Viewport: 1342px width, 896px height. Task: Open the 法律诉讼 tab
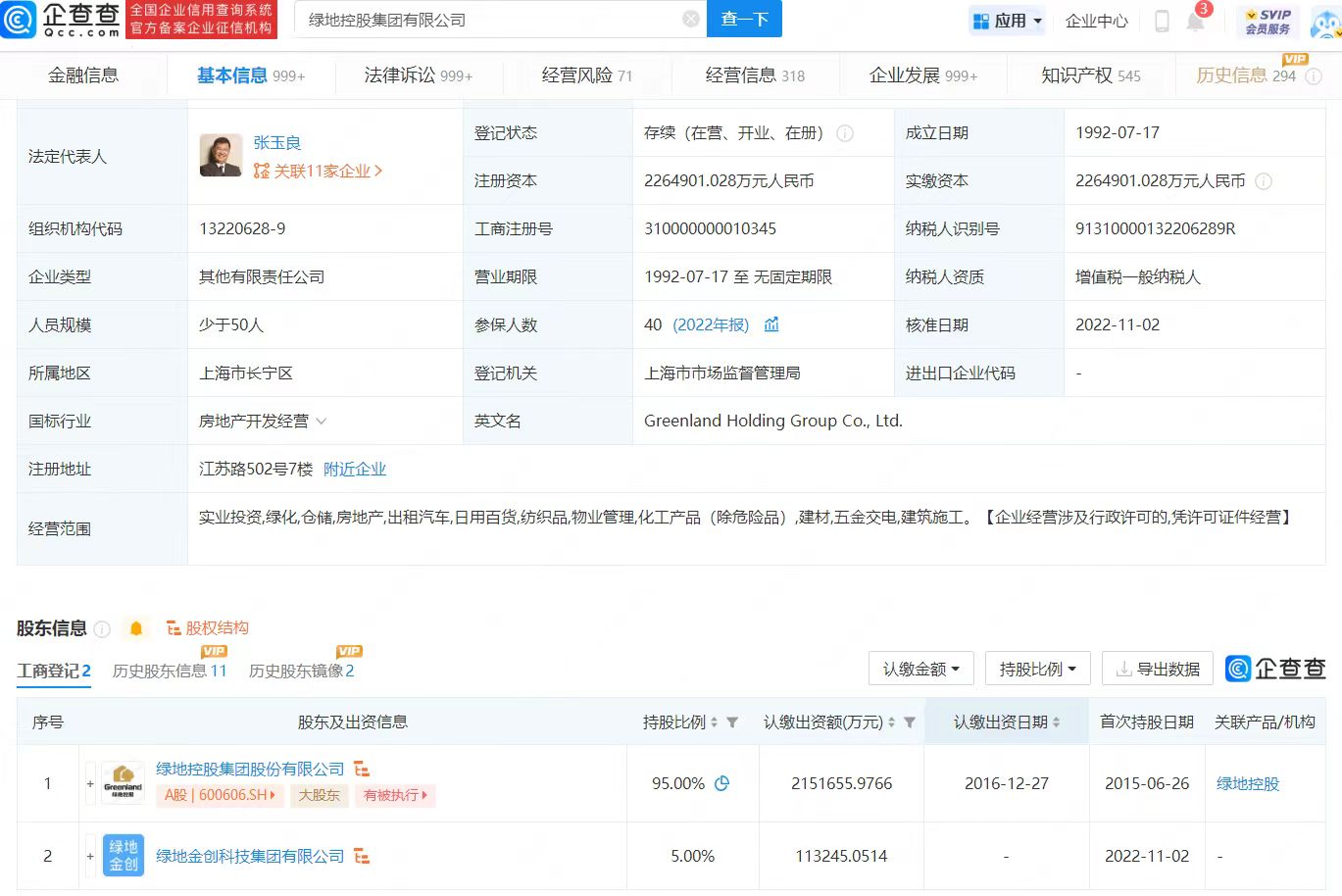(x=419, y=75)
